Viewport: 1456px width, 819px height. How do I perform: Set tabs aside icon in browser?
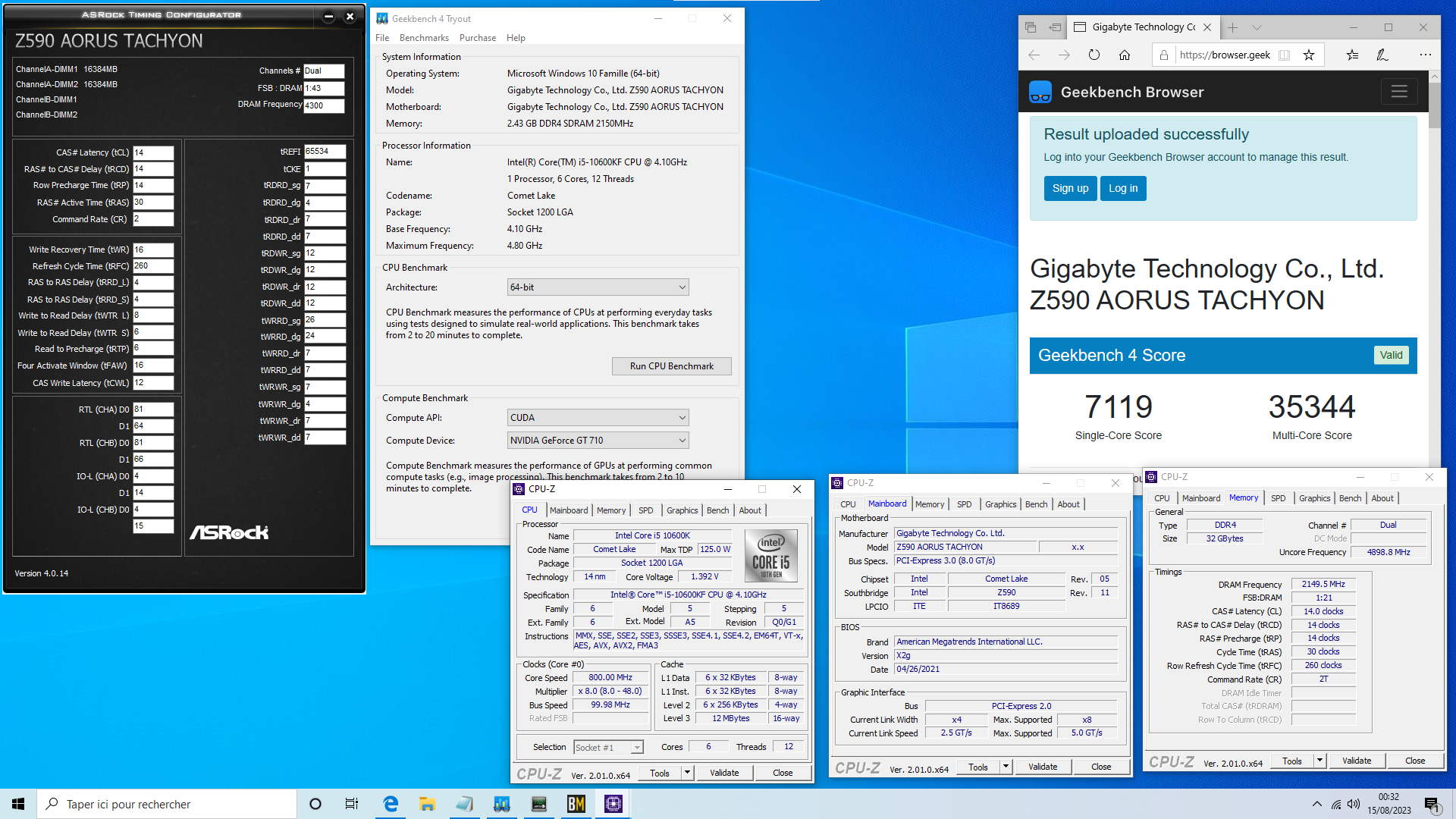1055,27
